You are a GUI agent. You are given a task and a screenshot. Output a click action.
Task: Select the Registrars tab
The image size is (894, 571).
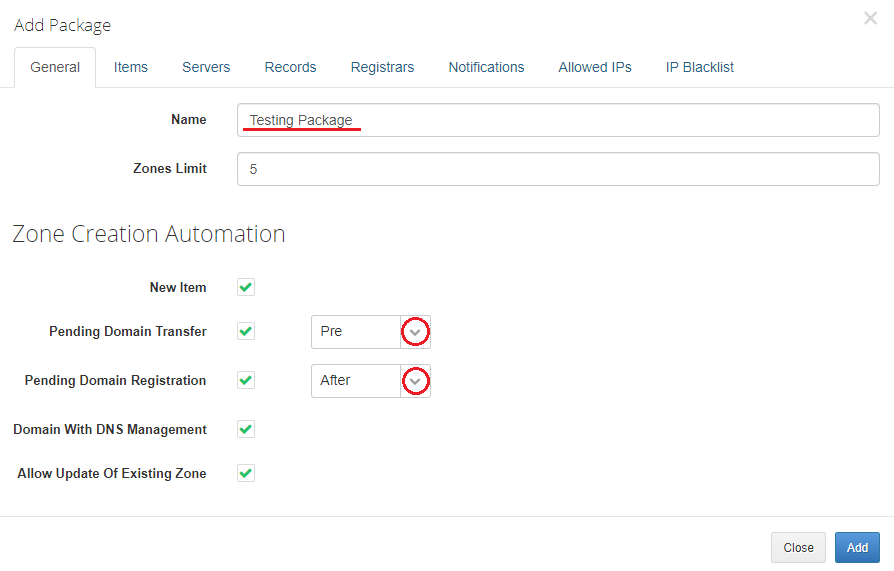(x=382, y=68)
